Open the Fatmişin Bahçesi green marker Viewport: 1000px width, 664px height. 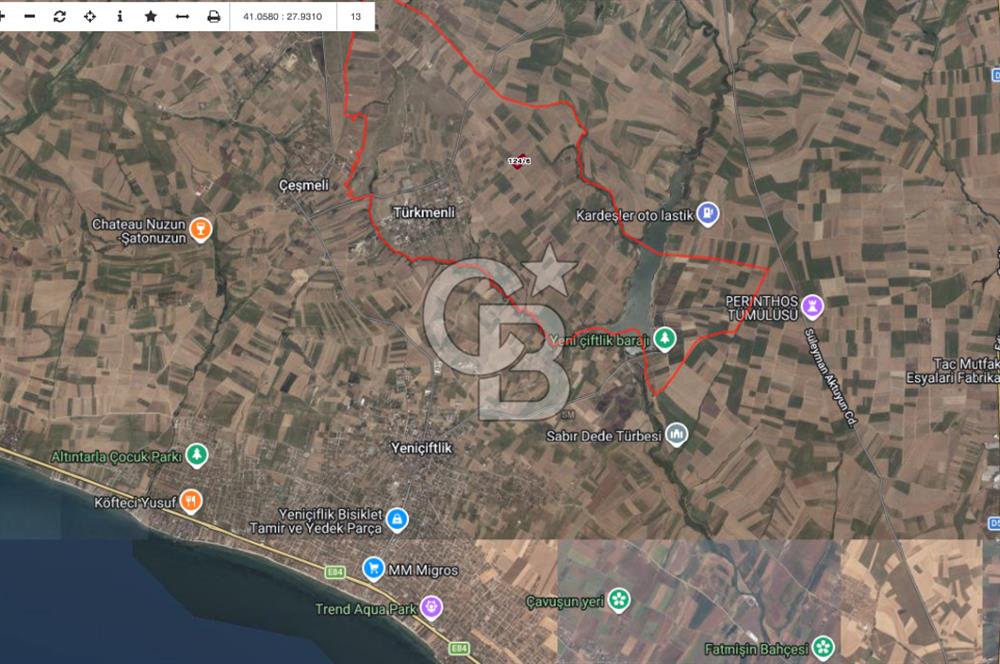tap(823, 647)
